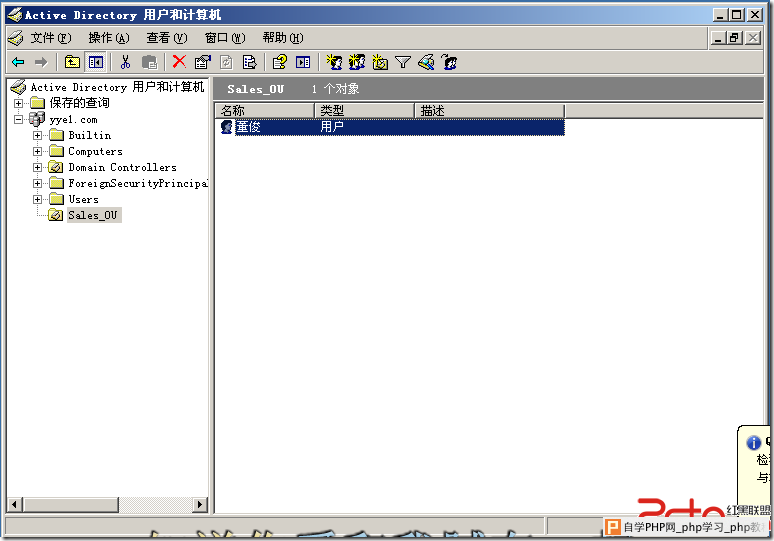Create a new organizational unit icon
This screenshot has width=774, height=541.
[x=380, y=62]
